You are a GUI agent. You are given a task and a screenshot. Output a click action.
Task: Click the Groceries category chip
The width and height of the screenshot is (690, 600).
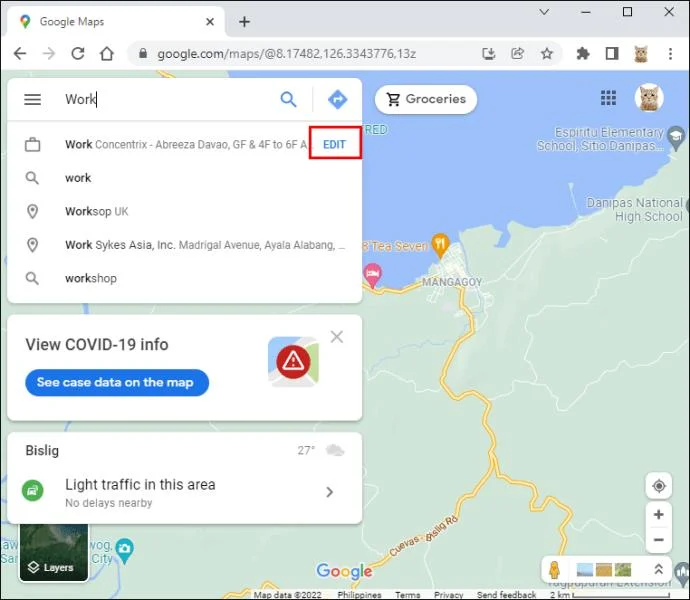[x=426, y=99]
